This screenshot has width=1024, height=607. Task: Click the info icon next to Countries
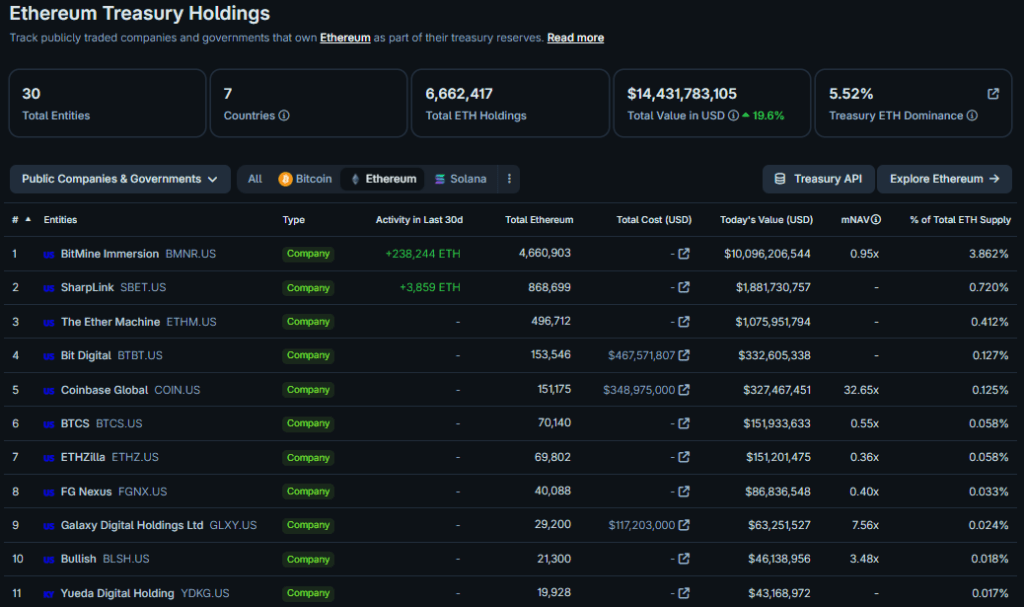click(x=284, y=116)
